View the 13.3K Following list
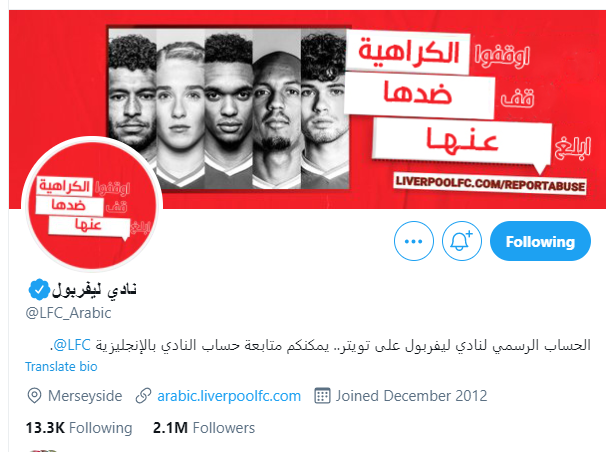Viewport: 606px width, 452px height. coord(79,428)
